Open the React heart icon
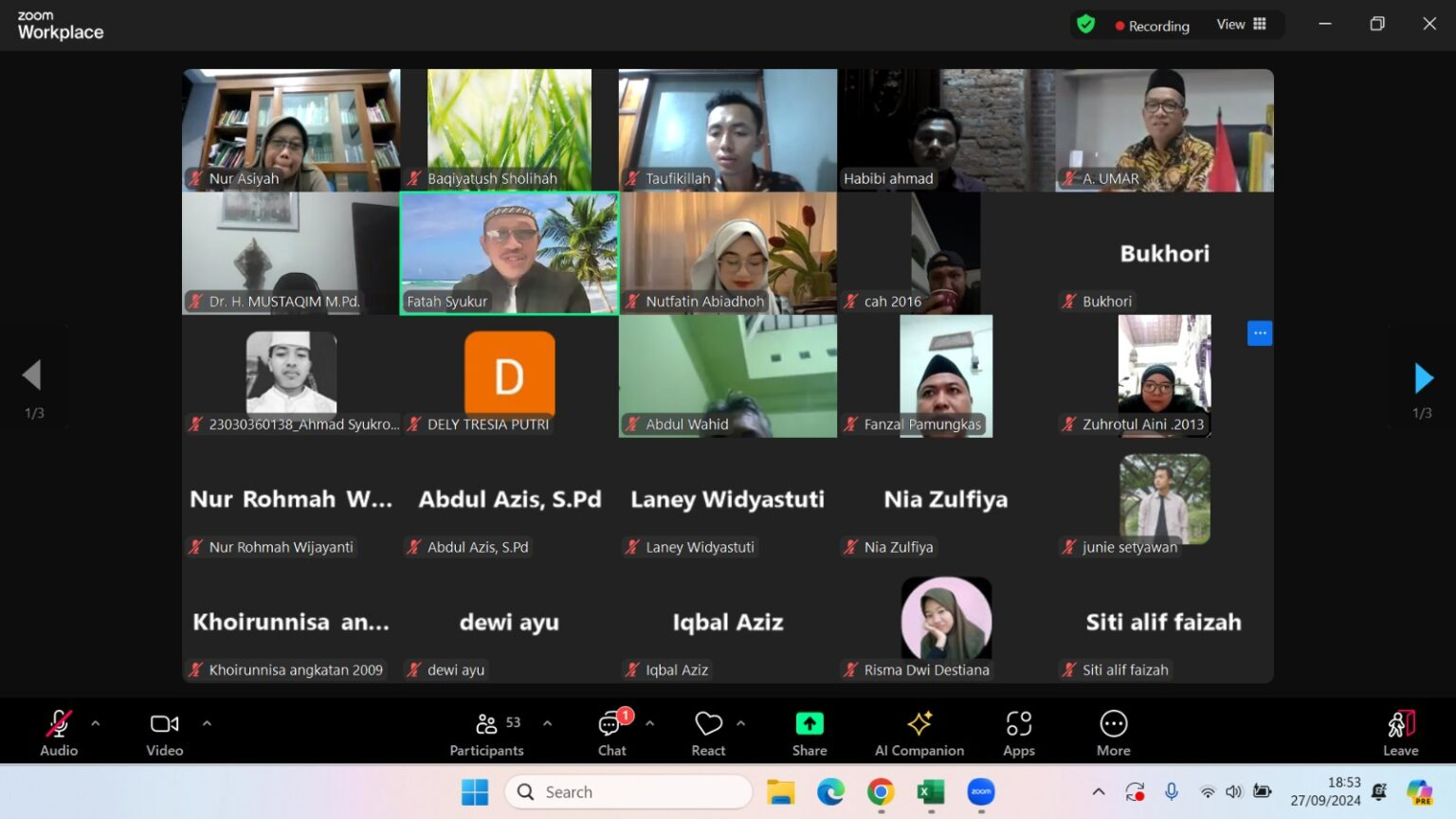This screenshot has height=819, width=1456. (708, 724)
